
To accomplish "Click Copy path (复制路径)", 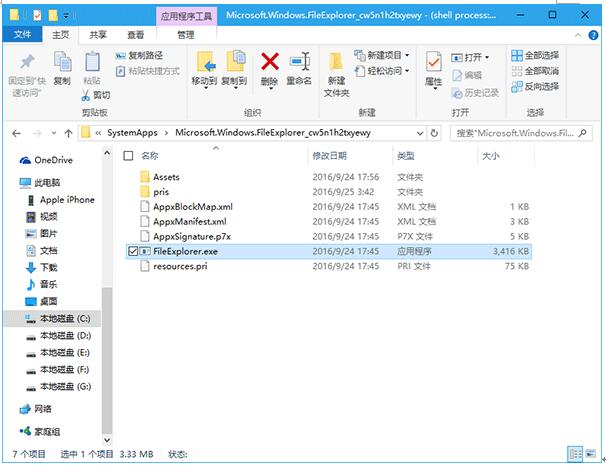I will (x=139, y=56).
